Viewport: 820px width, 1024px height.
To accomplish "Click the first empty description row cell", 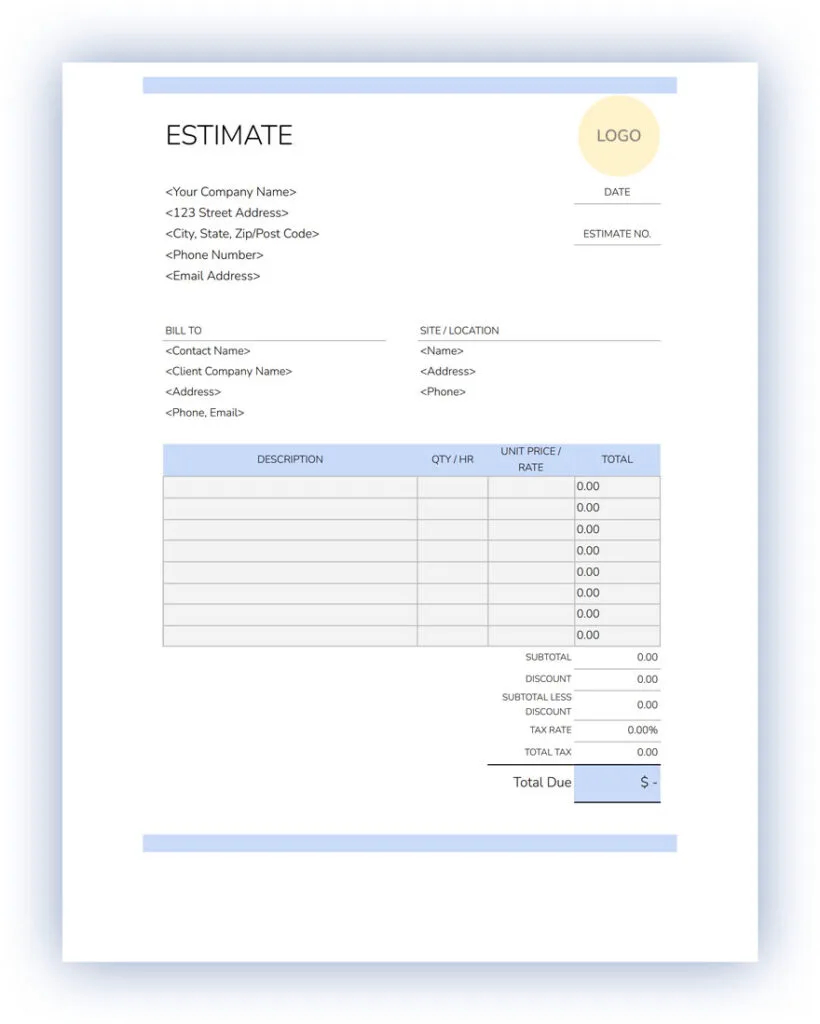I will point(290,487).
